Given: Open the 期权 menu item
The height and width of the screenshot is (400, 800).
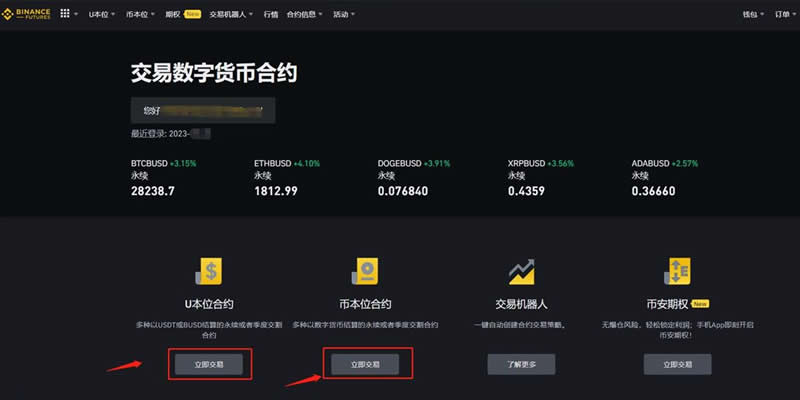Looking at the screenshot, I should tap(173, 15).
